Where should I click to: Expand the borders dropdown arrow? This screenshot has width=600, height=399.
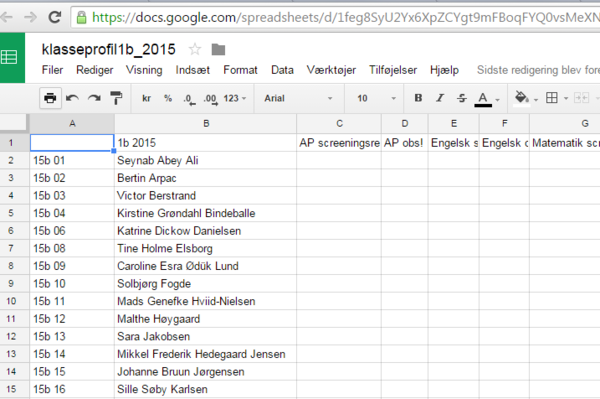point(566,99)
